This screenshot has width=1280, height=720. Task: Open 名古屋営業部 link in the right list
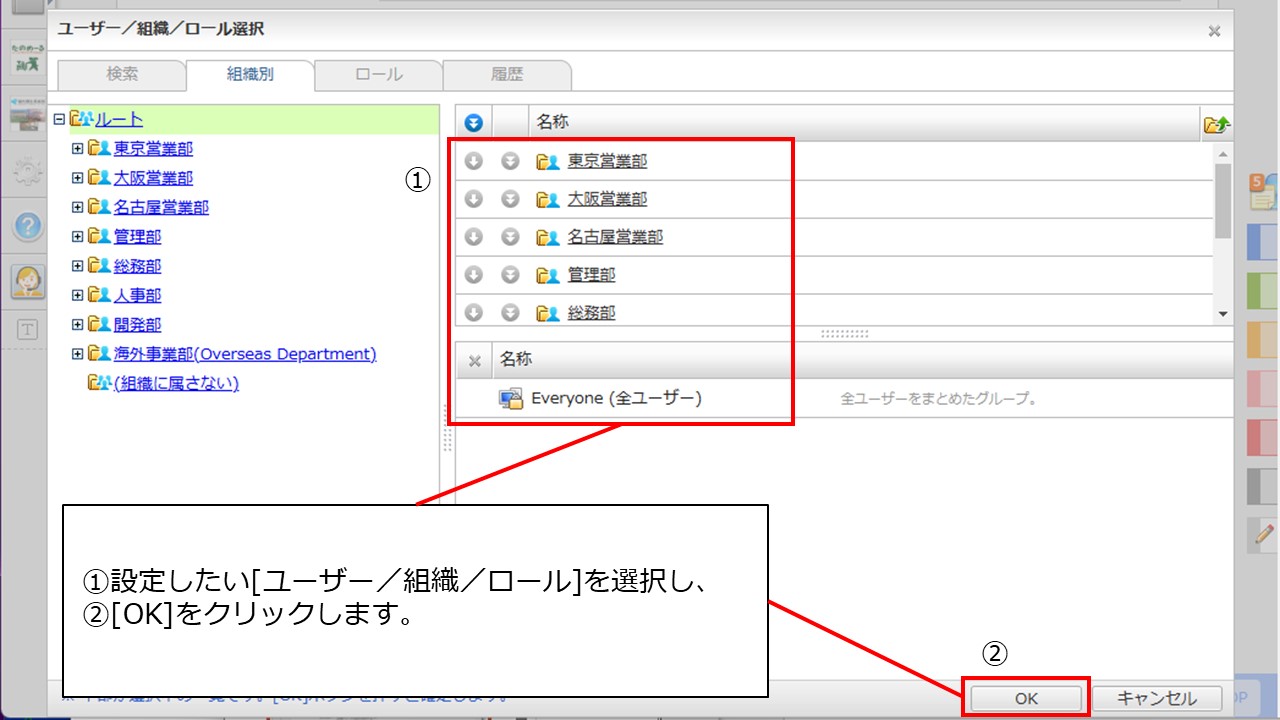coord(615,237)
